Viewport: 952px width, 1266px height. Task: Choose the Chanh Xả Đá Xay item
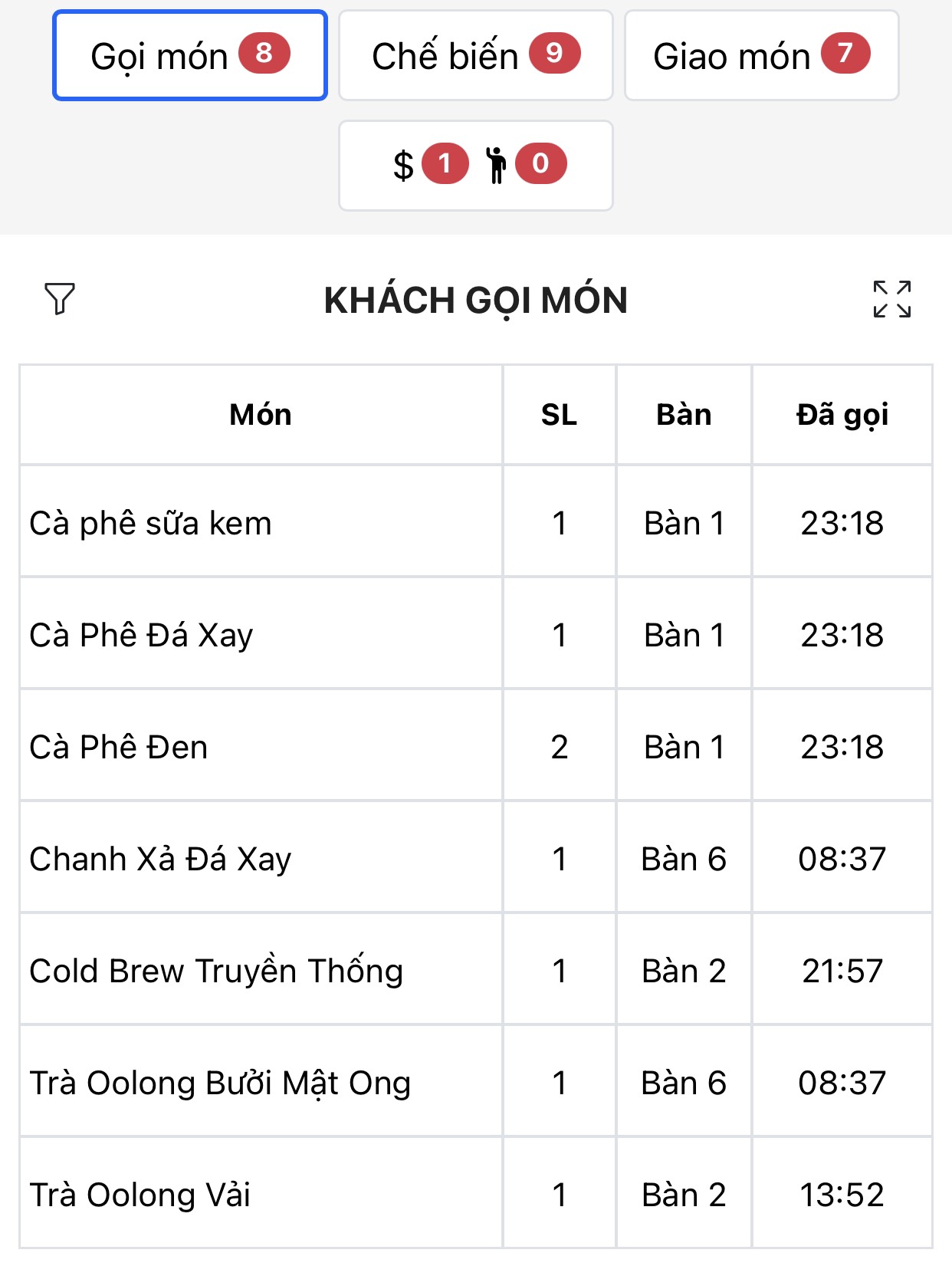(160, 859)
